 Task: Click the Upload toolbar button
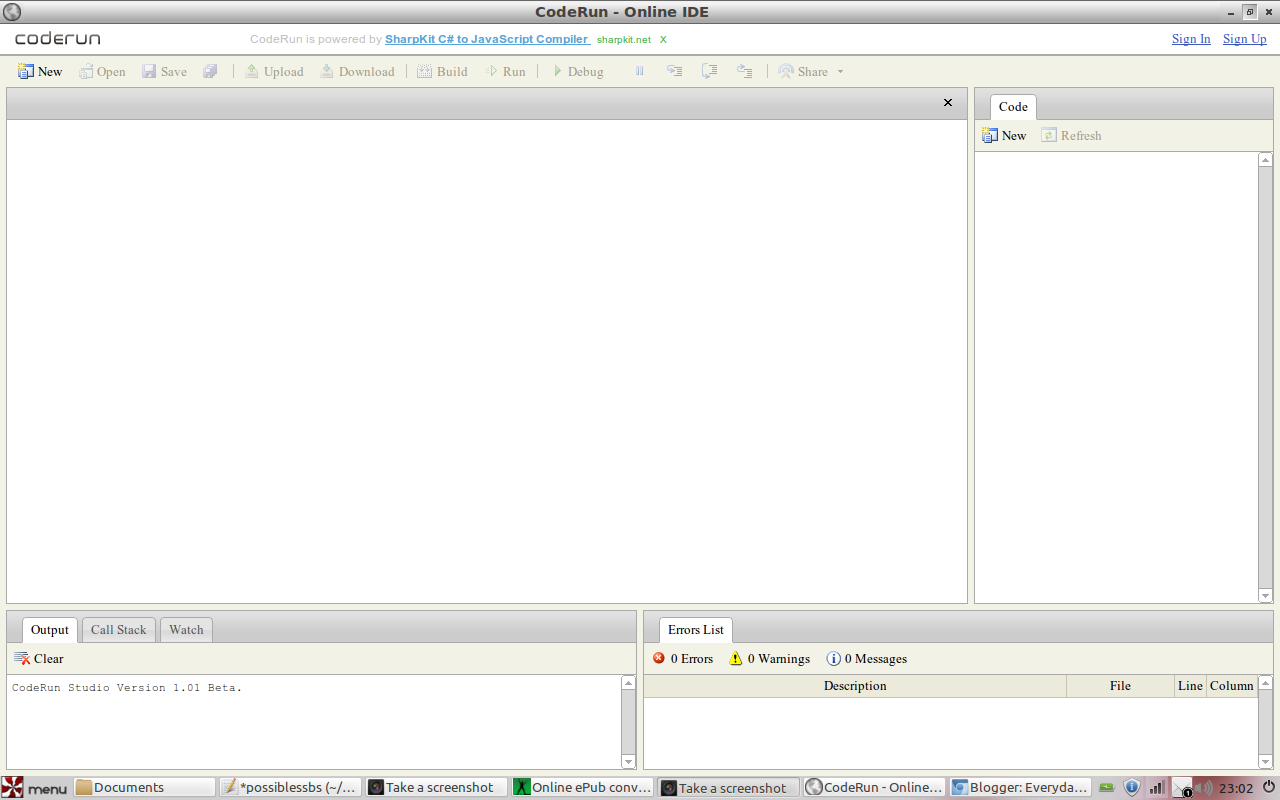point(274,71)
